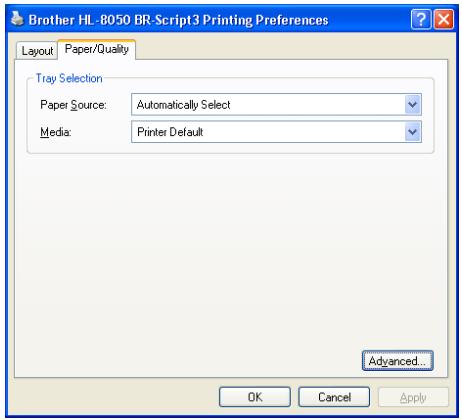
Task: Click the Media label
Action: point(56,132)
